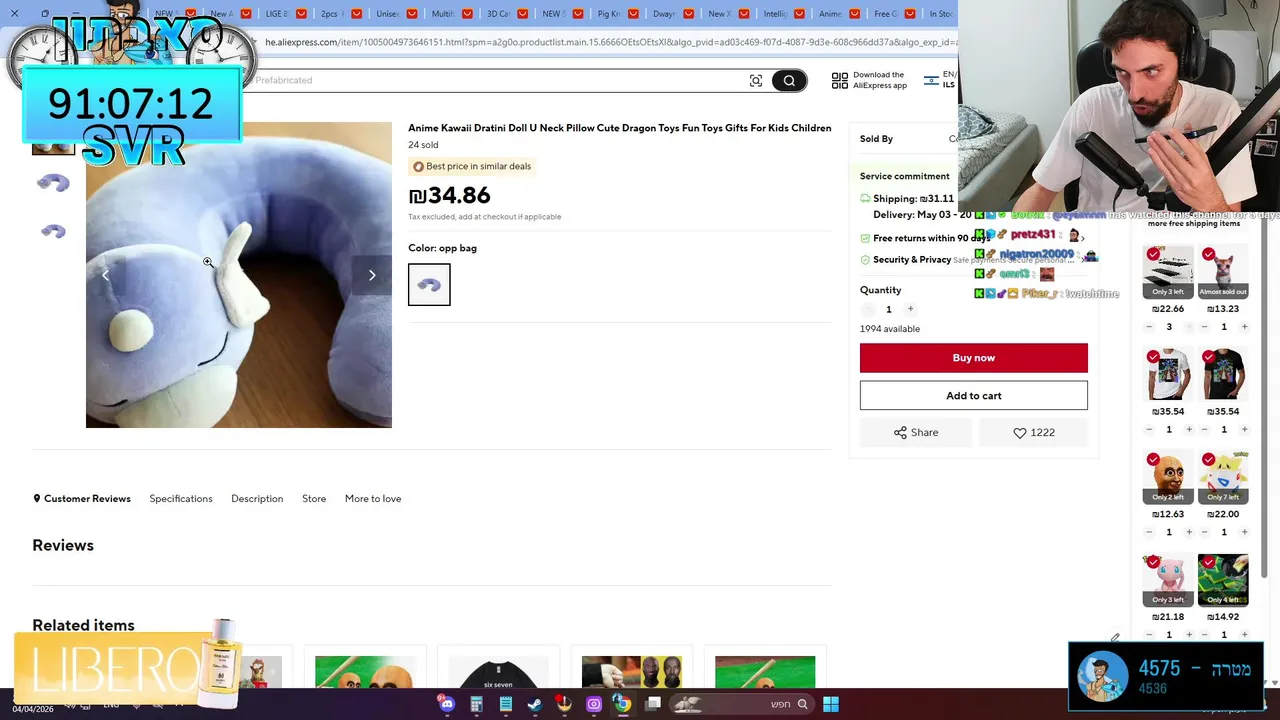Click the ₪34.86 price text
This screenshot has width=1280, height=720.
[x=449, y=195]
